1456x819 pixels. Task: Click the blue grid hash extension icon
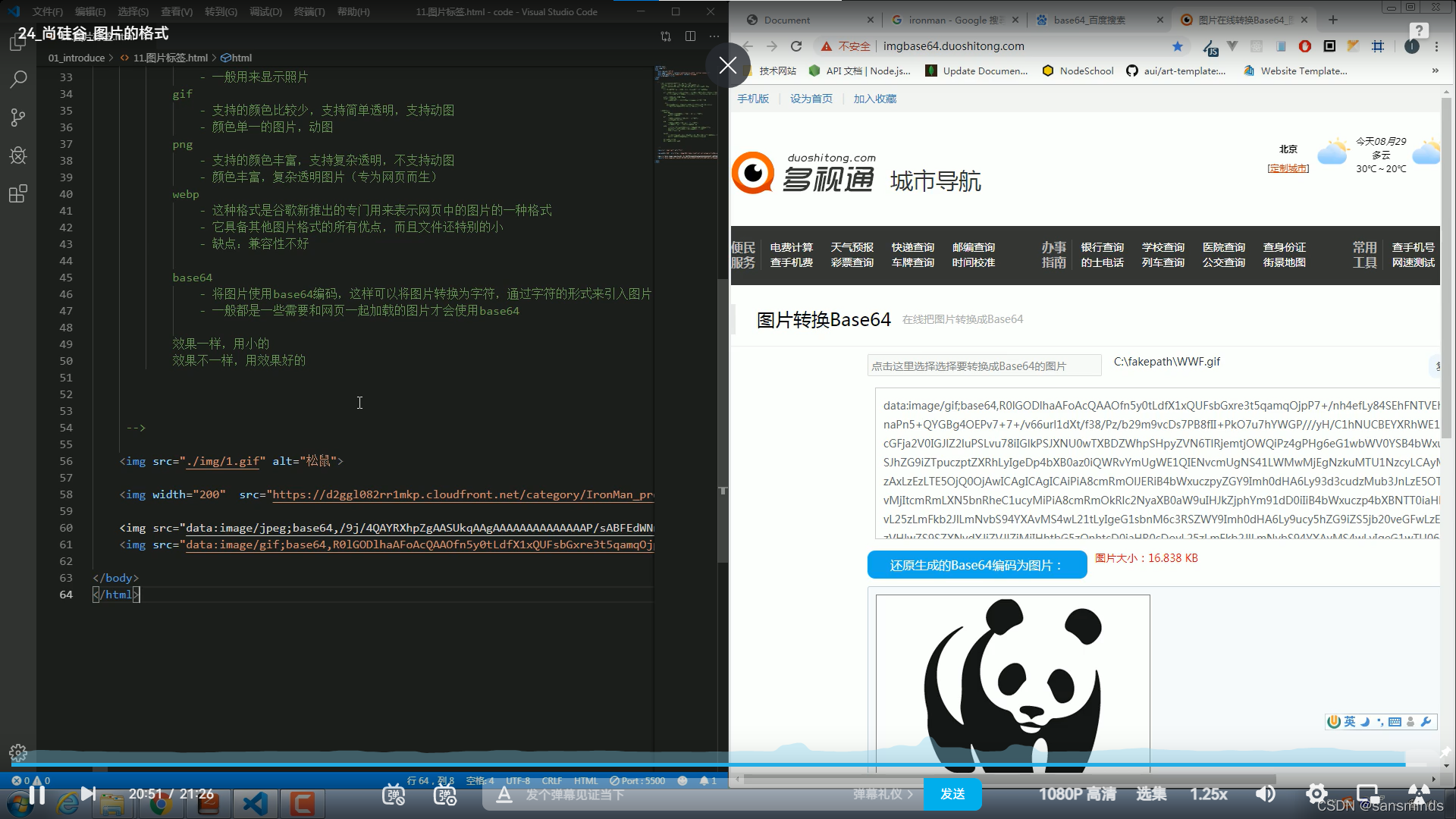point(1378,46)
